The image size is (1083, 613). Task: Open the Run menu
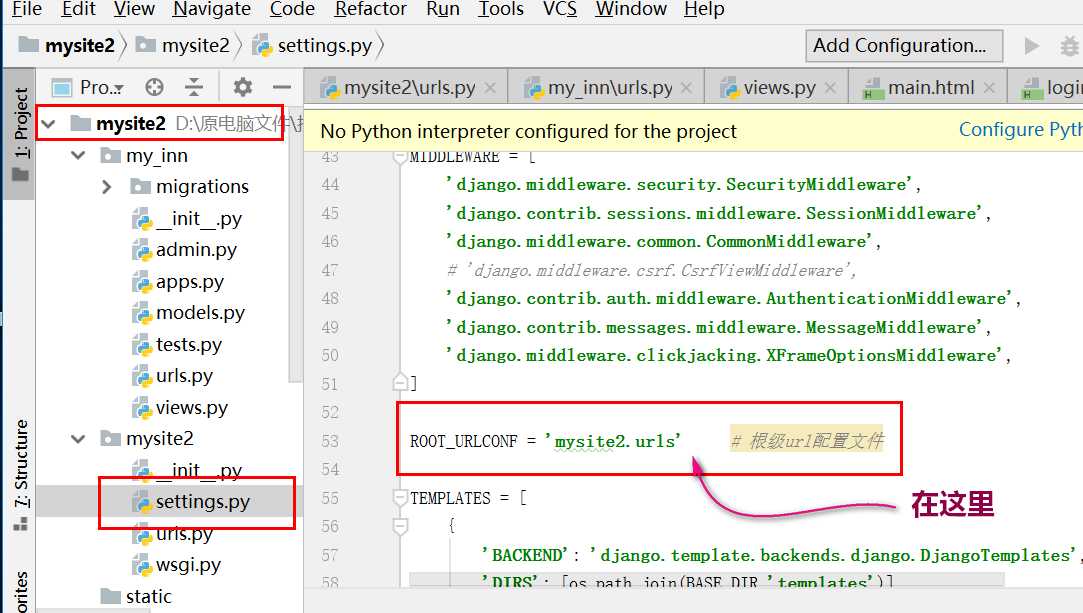click(443, 9)
